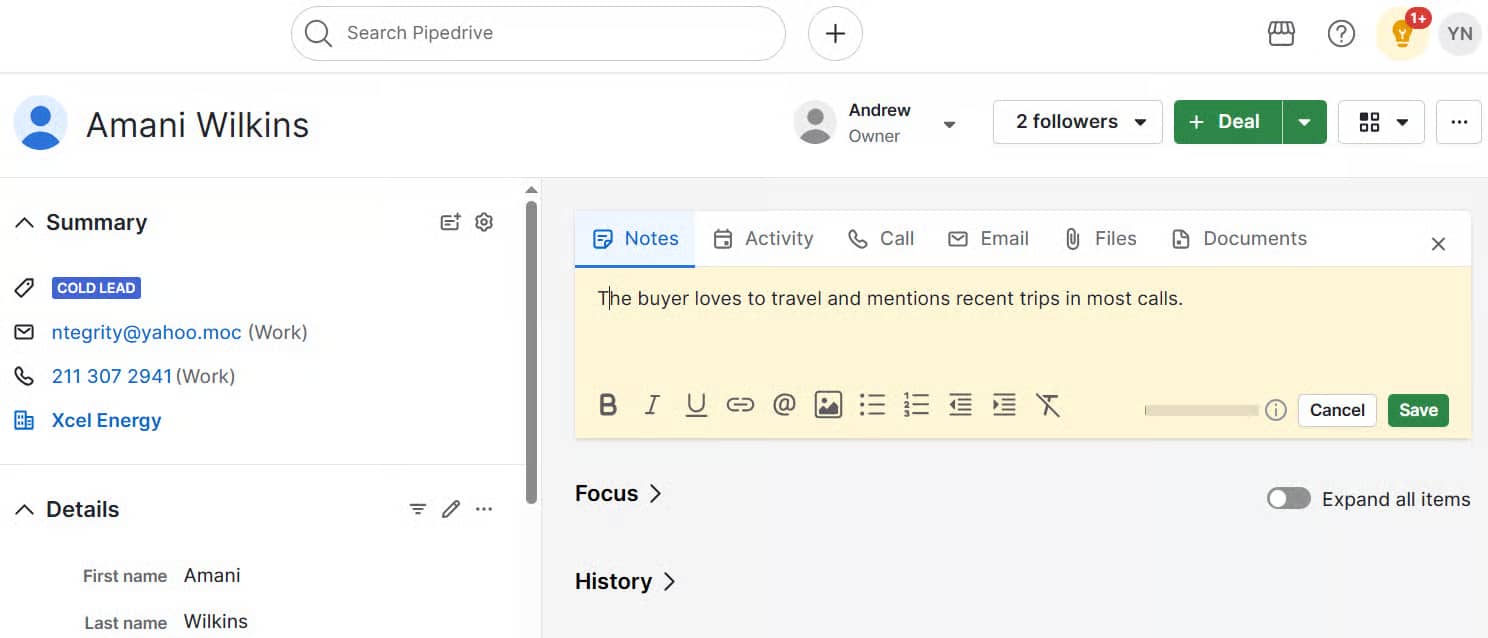
Task: Underline the note text
Action: click(696, 404)
